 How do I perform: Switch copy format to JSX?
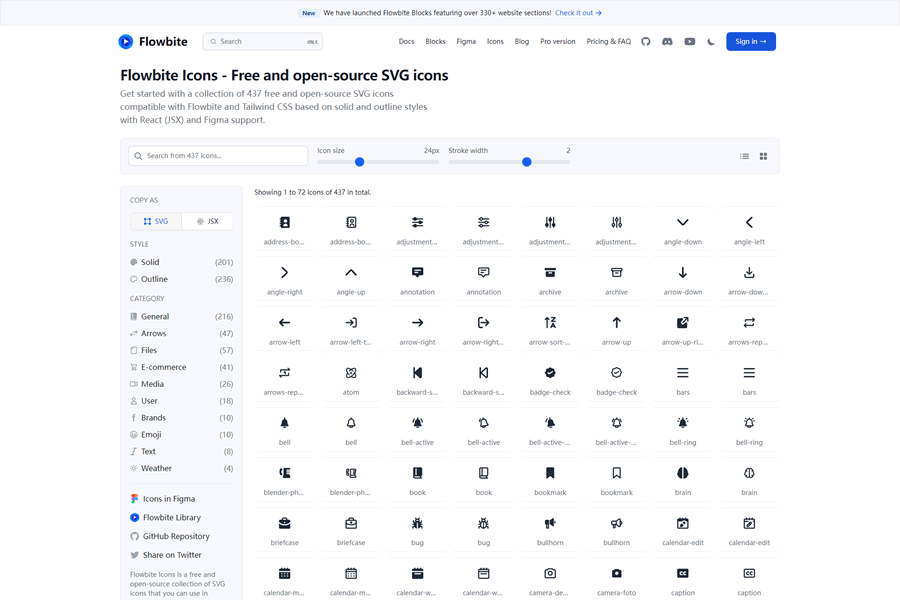(x=207, y=221)
